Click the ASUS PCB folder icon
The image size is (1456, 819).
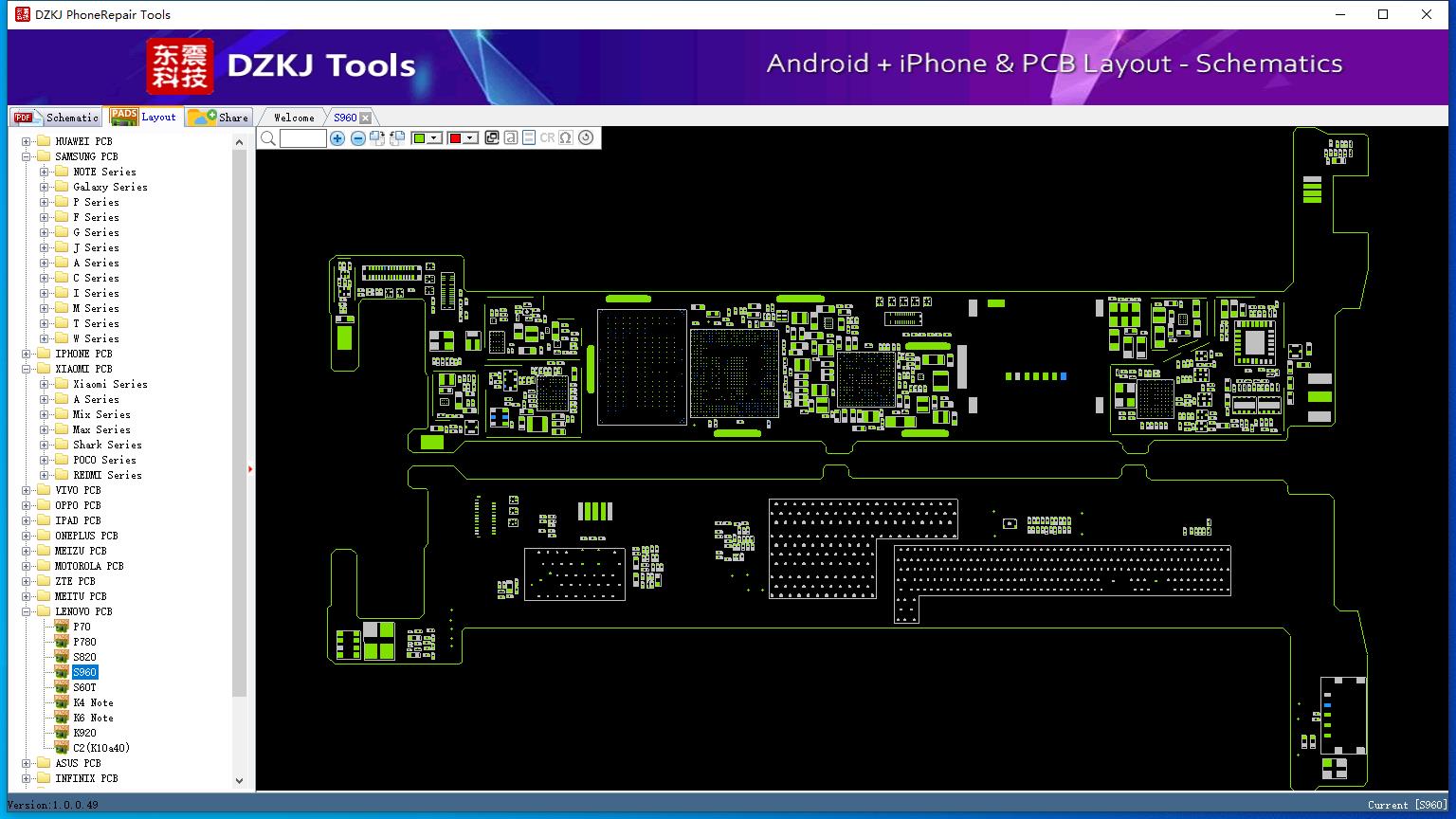click(x=44, y=763)
